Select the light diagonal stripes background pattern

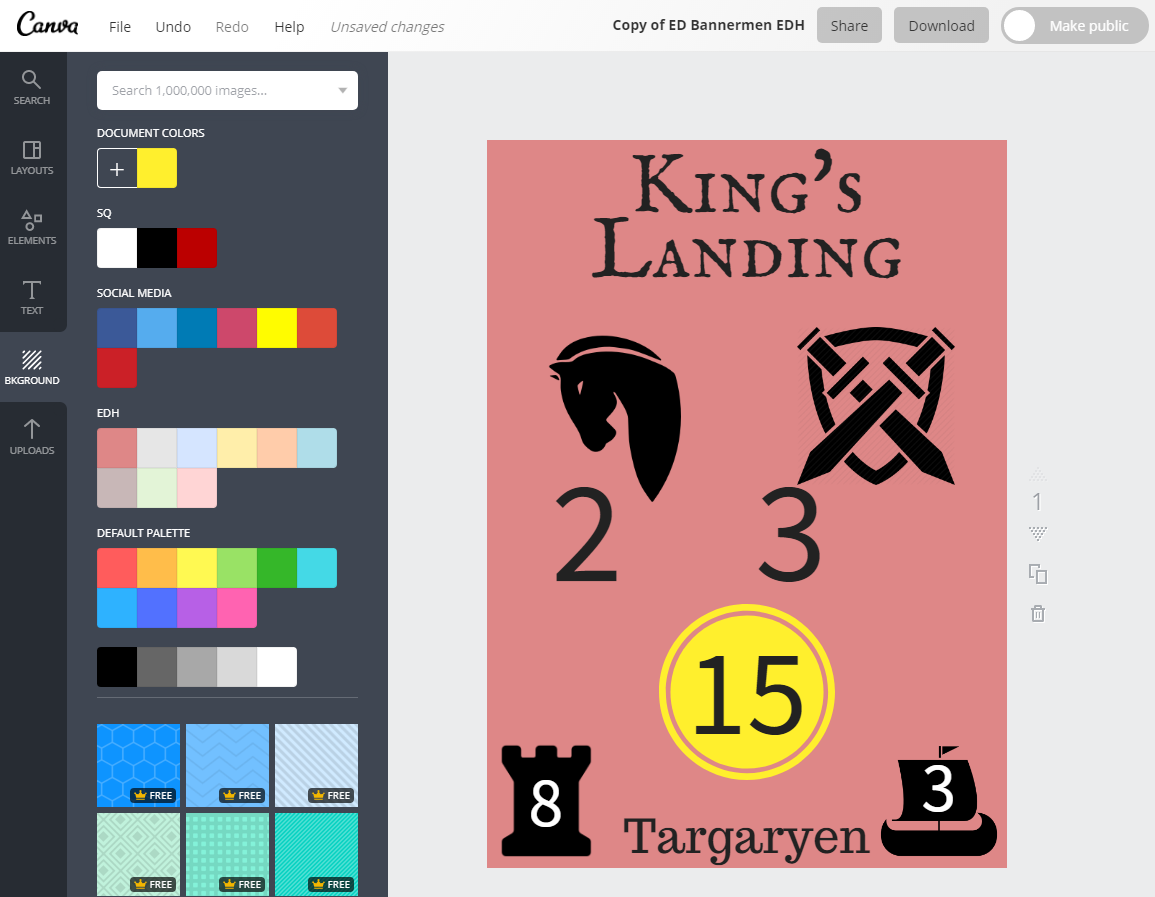click(317, 765)
